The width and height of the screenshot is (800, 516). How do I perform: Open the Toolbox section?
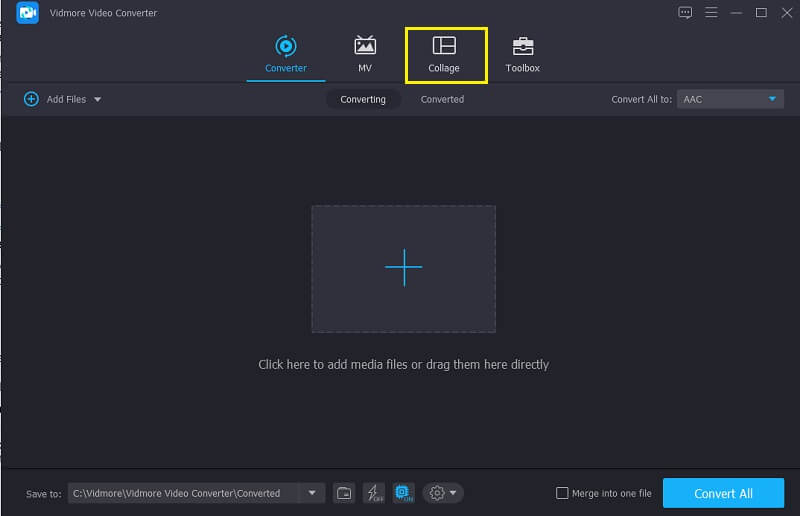click(x=522, y=55)
